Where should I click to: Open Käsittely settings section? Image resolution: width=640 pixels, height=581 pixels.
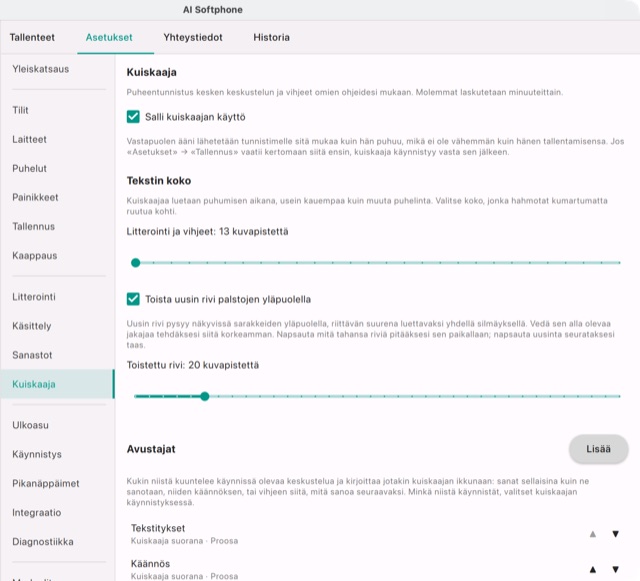coord(57,326)
